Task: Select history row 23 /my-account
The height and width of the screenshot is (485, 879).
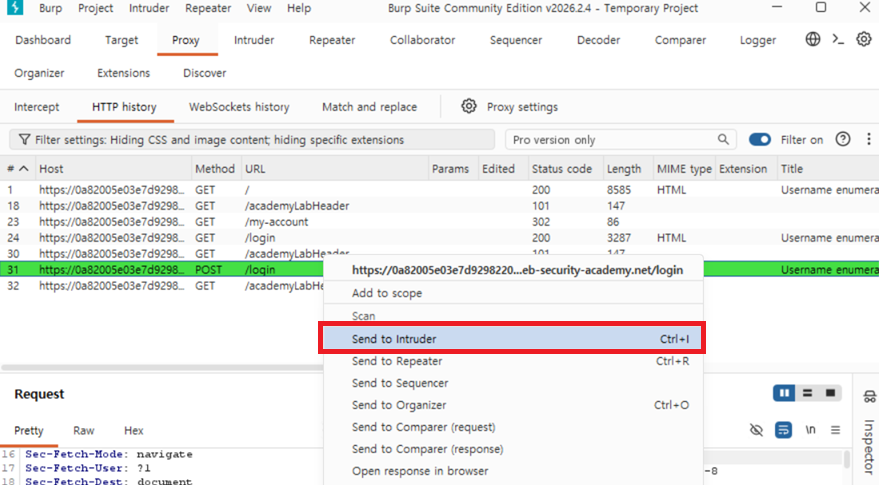Action: (x=440, y=221)
